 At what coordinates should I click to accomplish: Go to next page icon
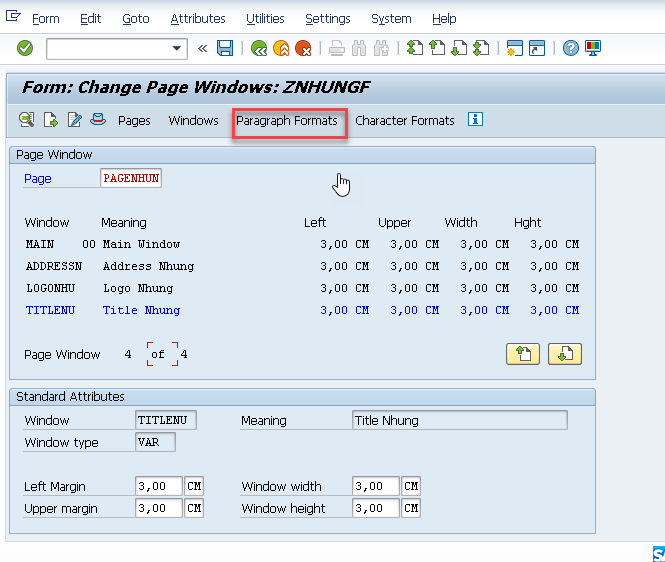(459, 48)
